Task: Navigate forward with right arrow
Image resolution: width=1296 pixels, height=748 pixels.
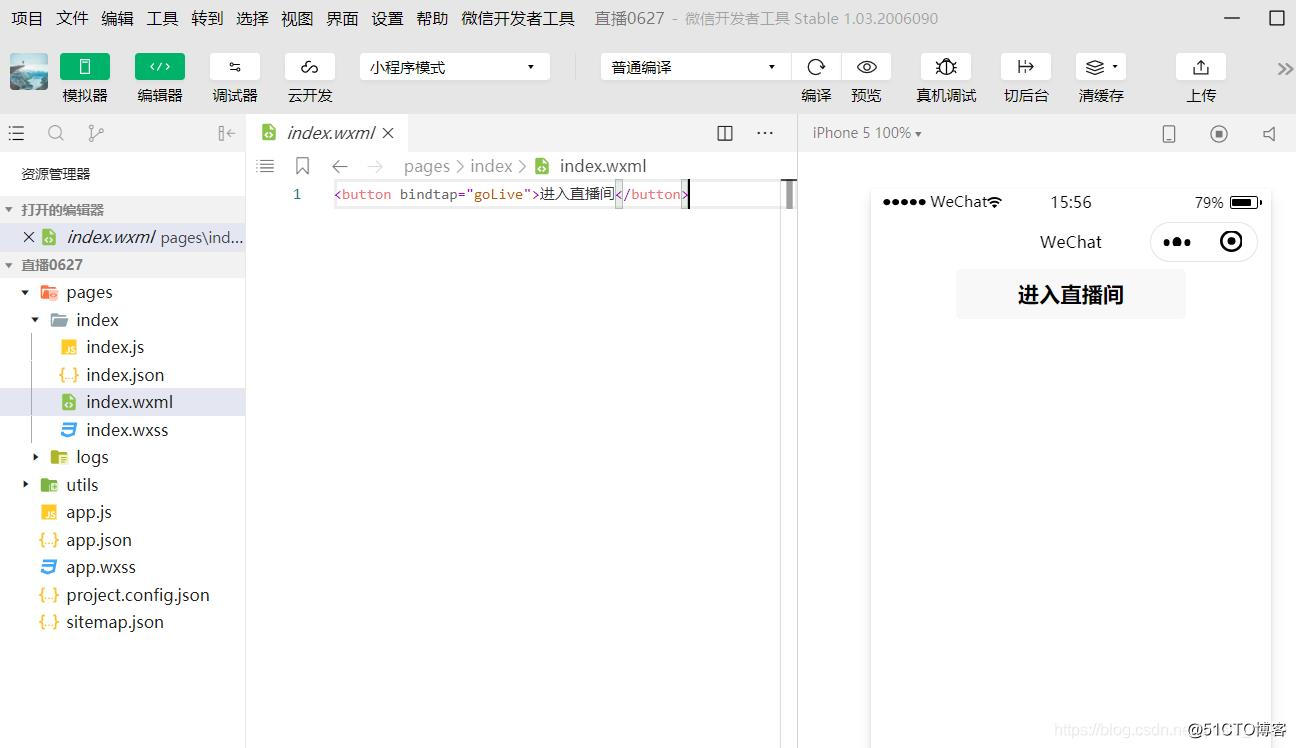Action: [375, 166]
